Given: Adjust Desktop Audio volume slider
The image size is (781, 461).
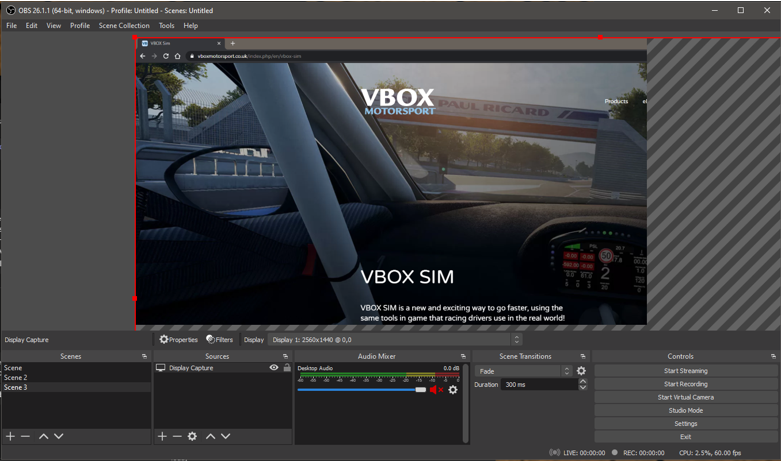Looking at the screenshot, I should (362, 390).
